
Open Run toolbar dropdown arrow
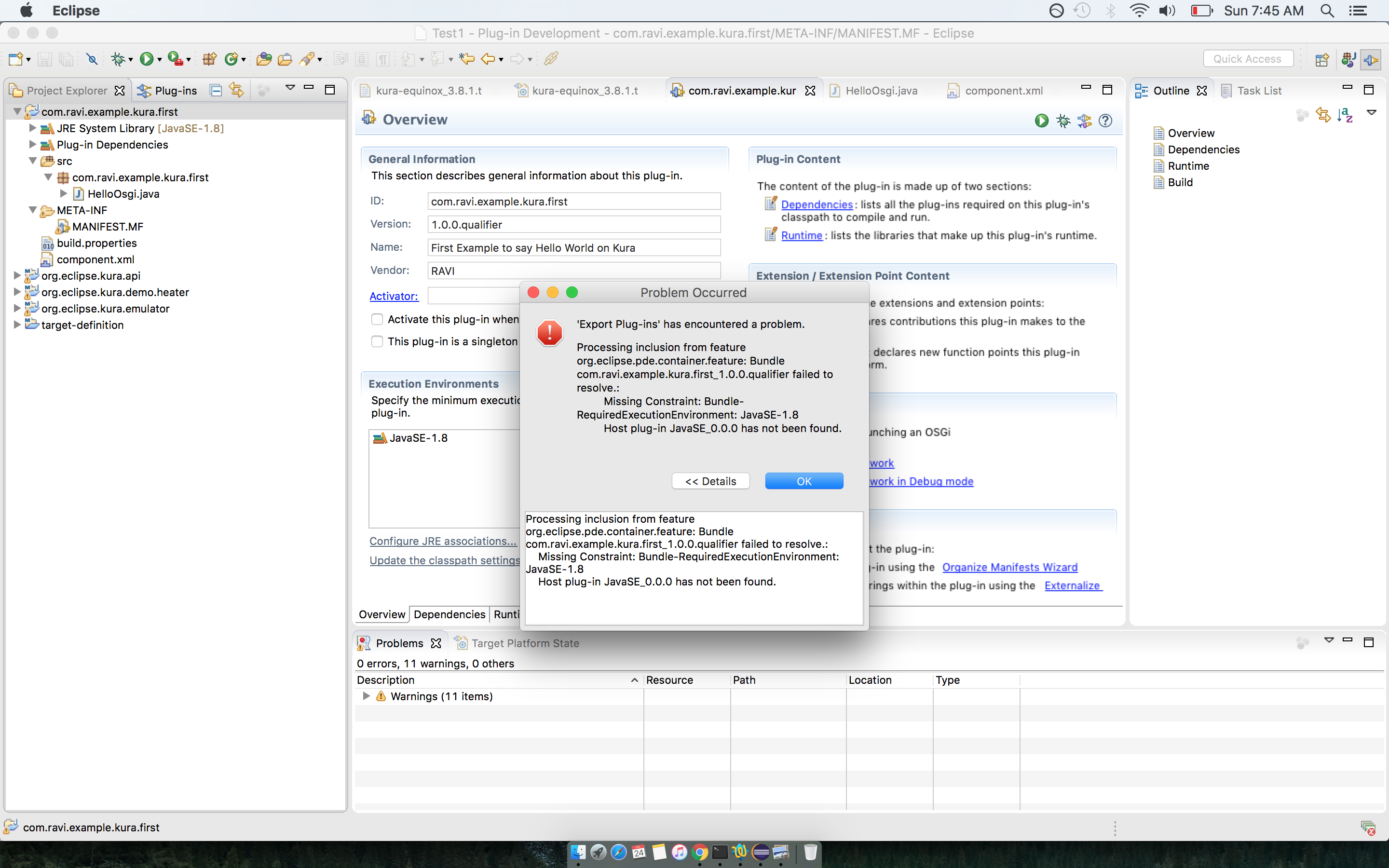(160, 59)
